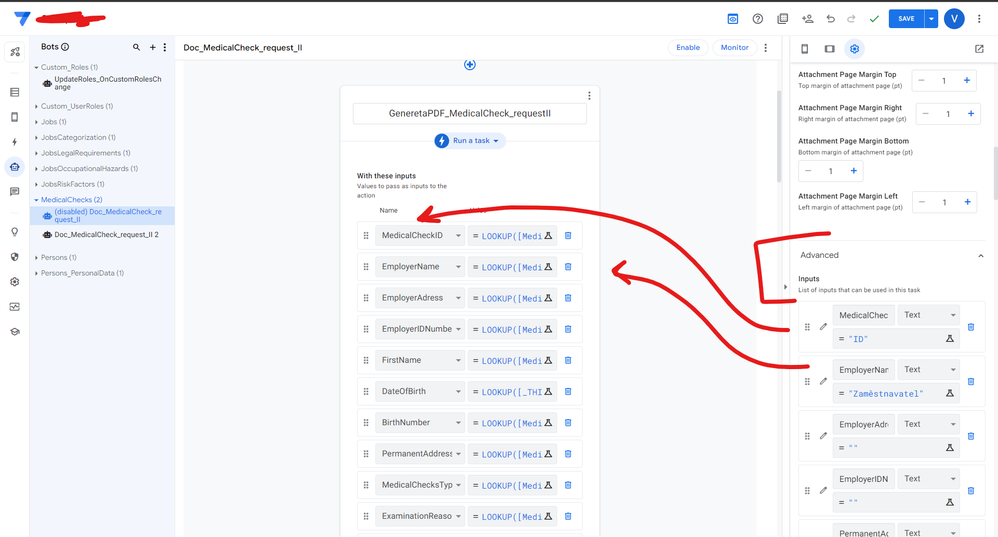998x537 pixels.
Task: Click the center editor vertical scrollbar
Action: [x=778, y=136]
